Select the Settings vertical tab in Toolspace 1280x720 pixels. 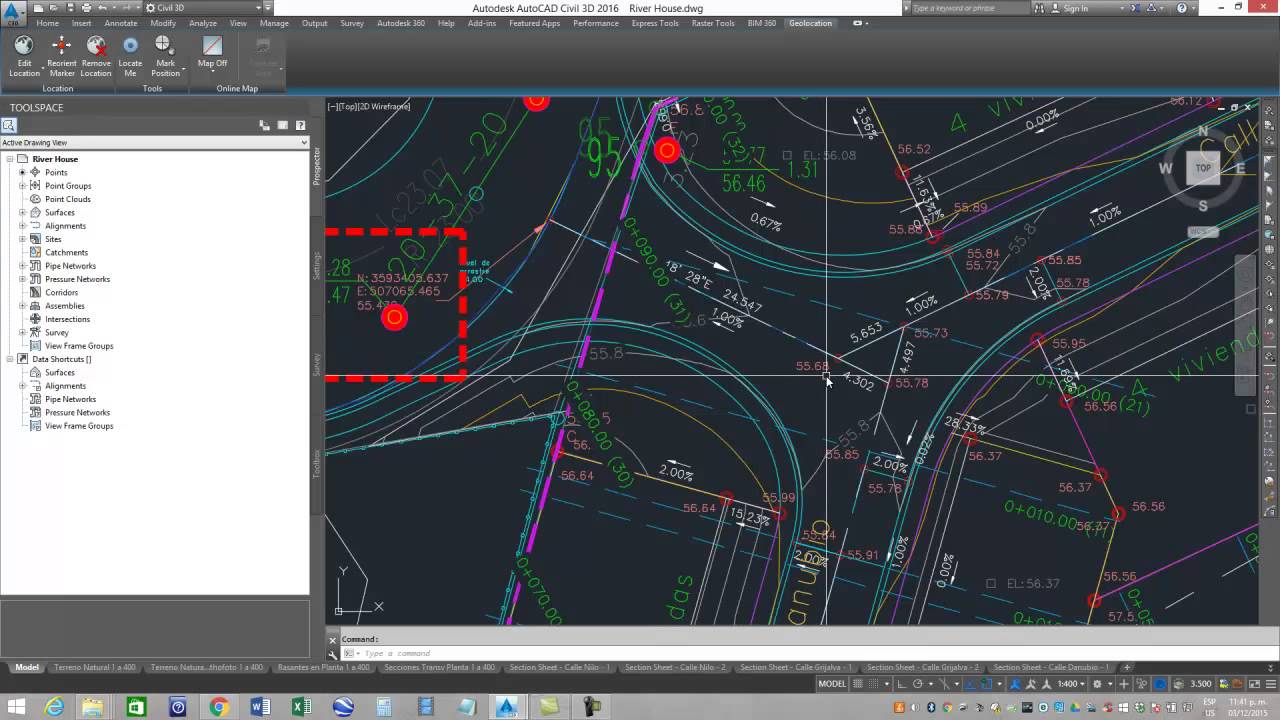point(317,267)
